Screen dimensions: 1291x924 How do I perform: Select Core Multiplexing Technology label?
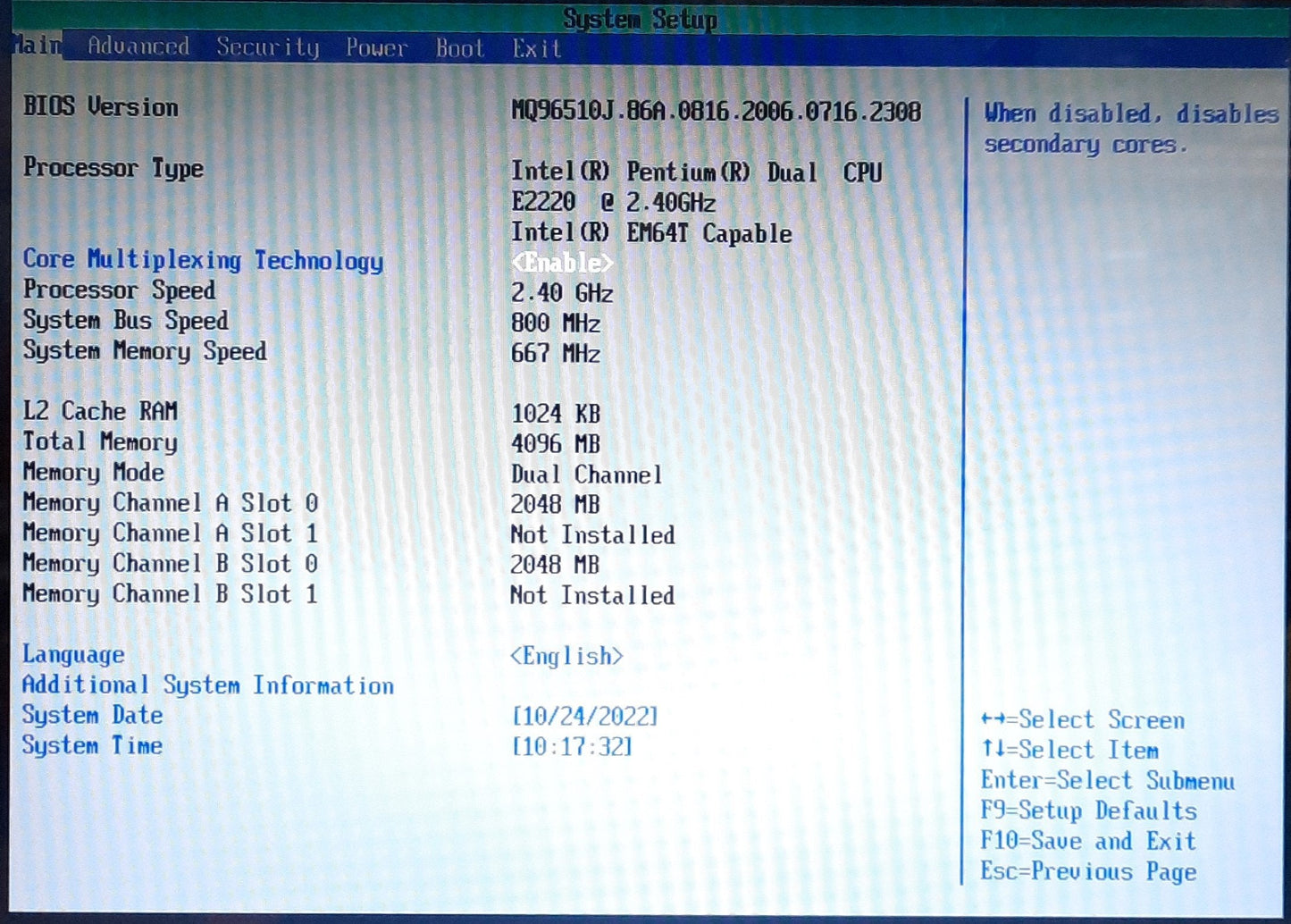pyautogui.click(x=203, y=260)
